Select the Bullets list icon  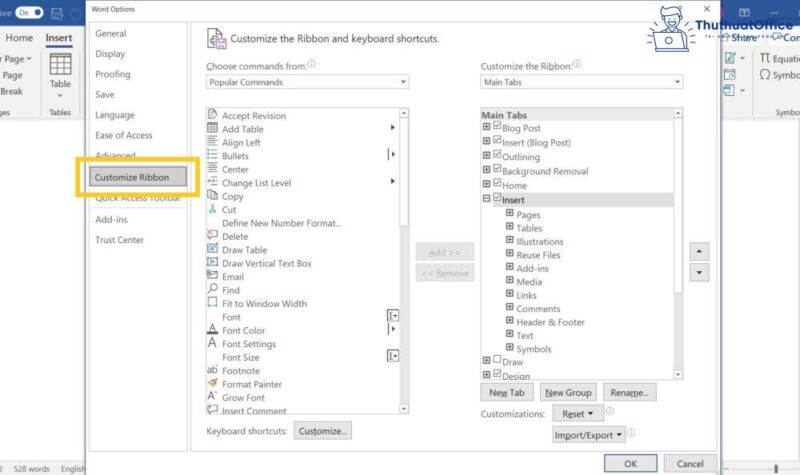tap(212, 156)
